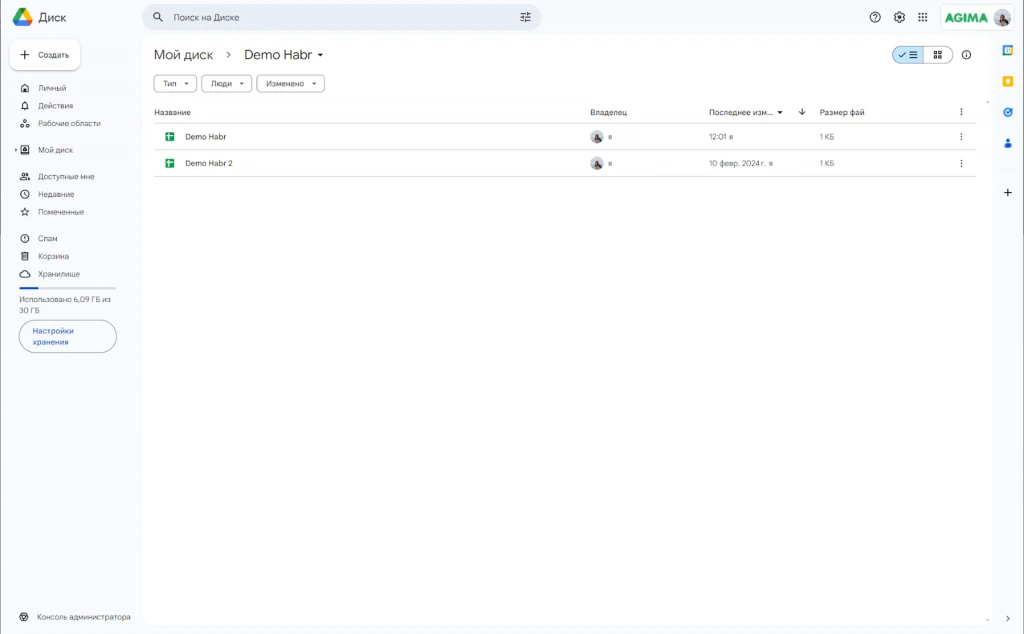1024x634 pixels.
Task: Open Google Tasks side panel icon
Action: click(x=1008, y=112)
